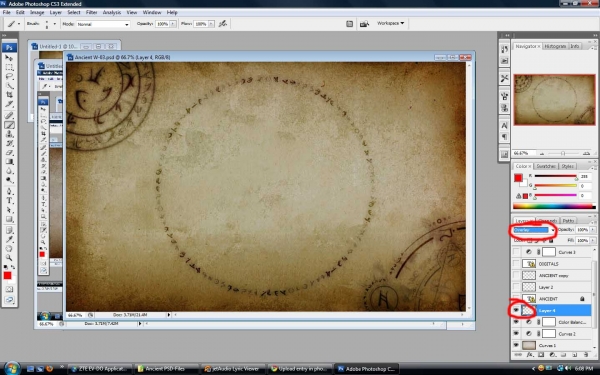Select the Rectangle shape tool

[9, 219]
